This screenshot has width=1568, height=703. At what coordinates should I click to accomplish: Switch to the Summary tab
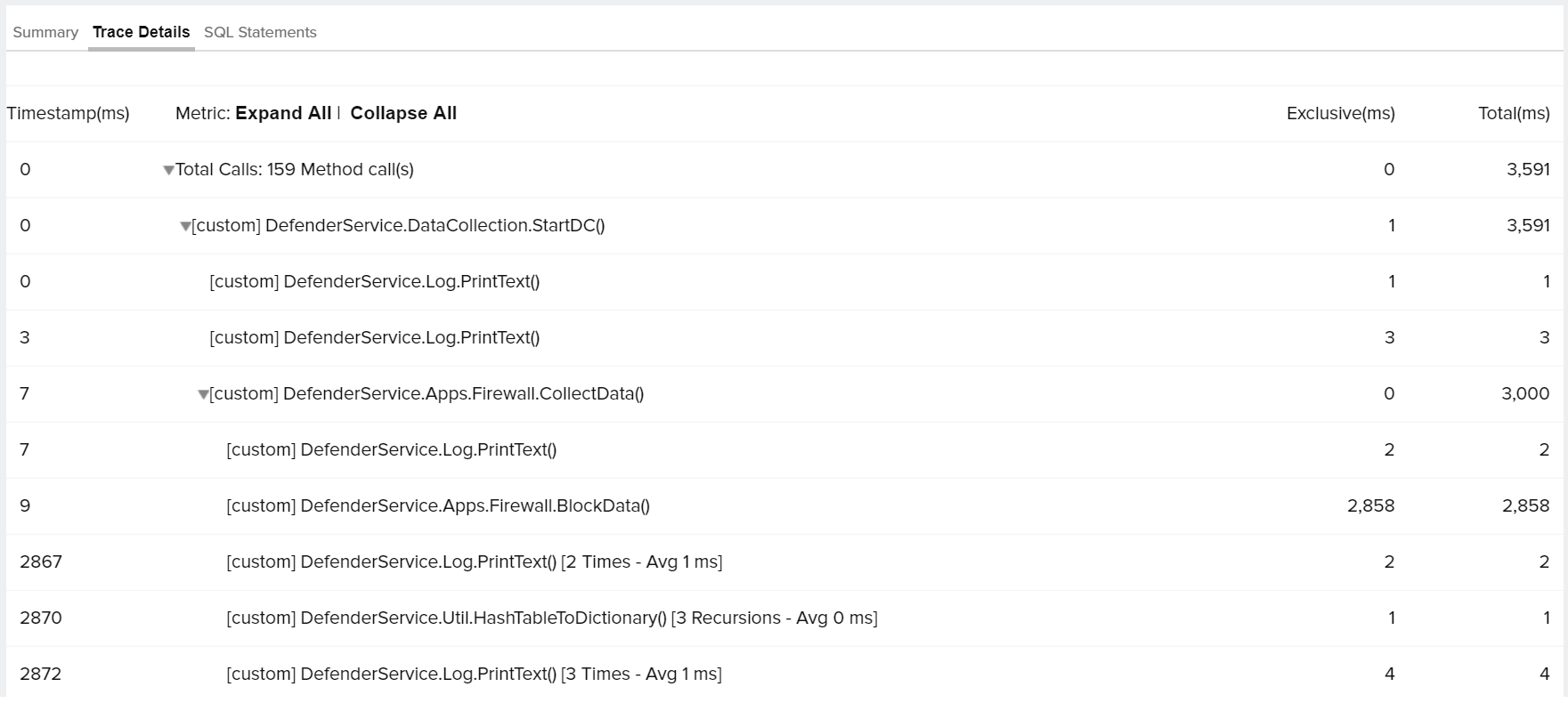pyautogui.click(x=45, y=32)
